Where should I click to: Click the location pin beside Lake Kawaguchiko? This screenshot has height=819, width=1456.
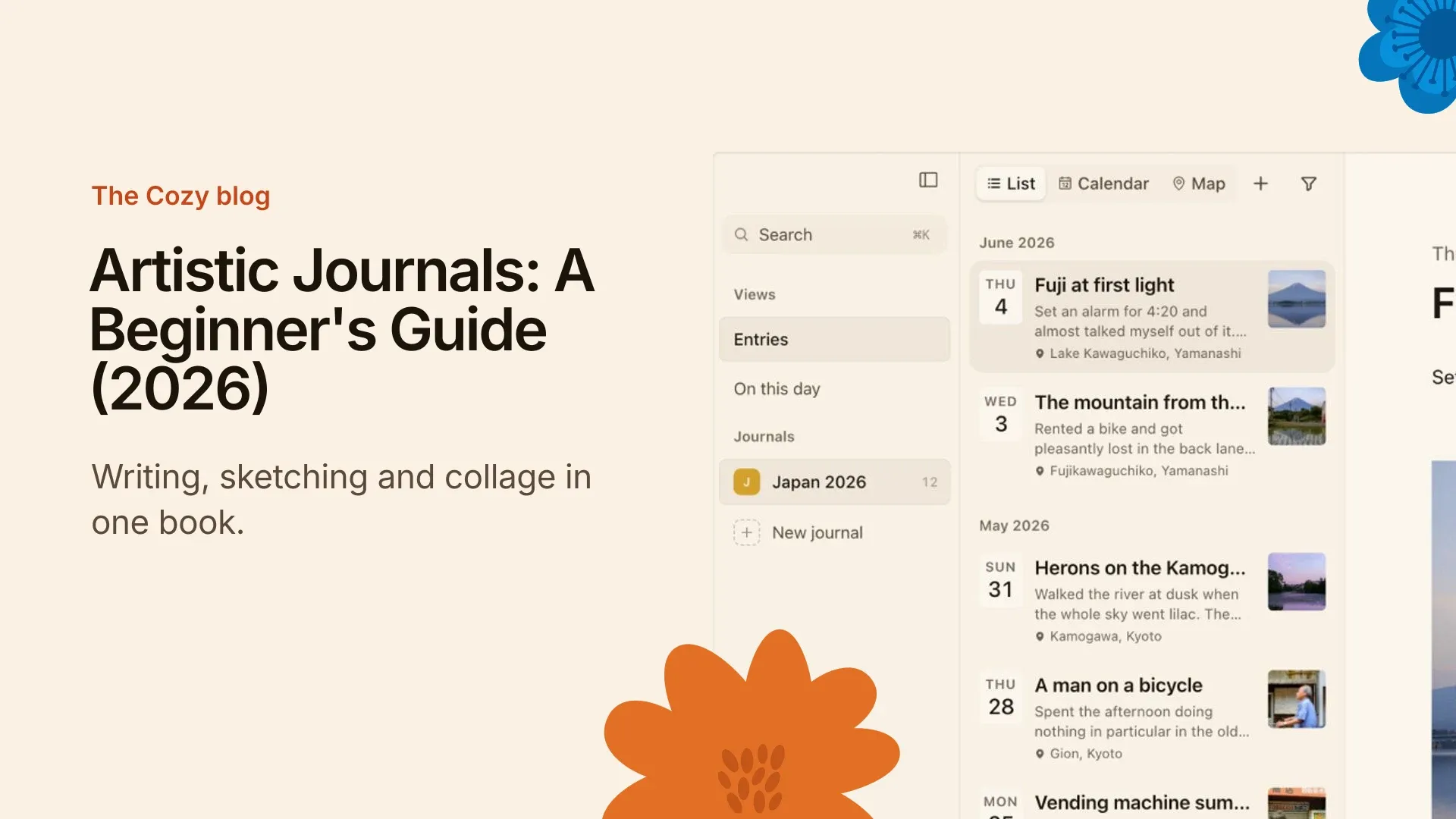tap(1040, 354)
